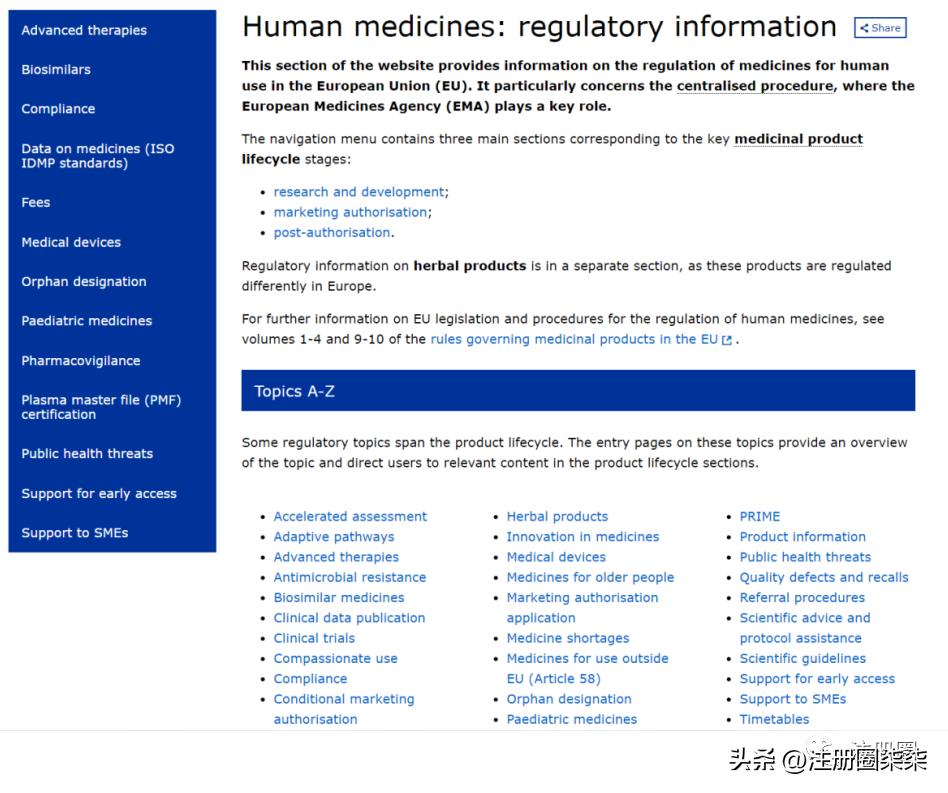948x793 pixels.
Task: Open 'Data on medicines (ISO IDMP standards)'
Action: [x=97, y=155]
